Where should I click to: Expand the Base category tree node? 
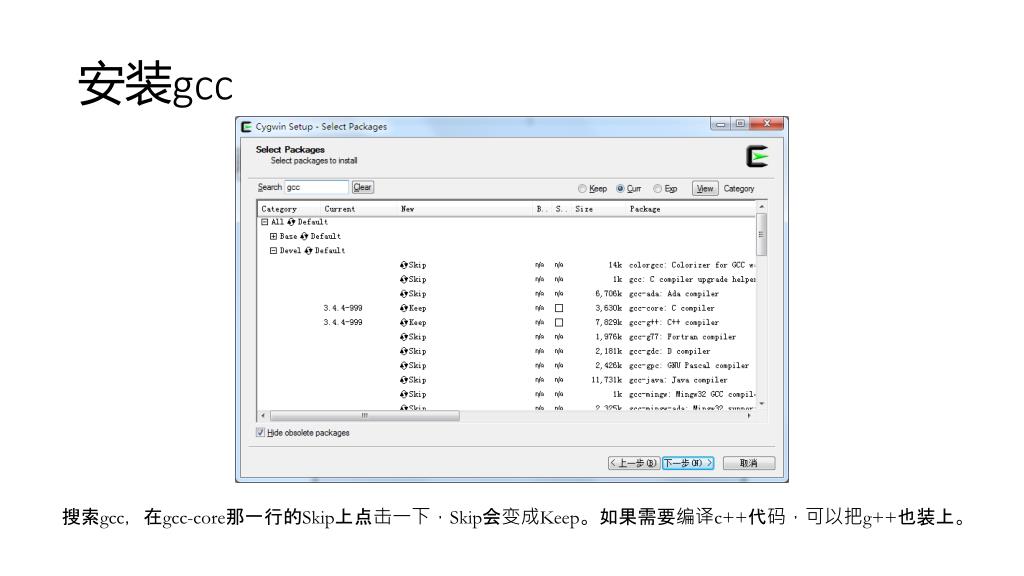pyautogui.click(x=273, y=236)
